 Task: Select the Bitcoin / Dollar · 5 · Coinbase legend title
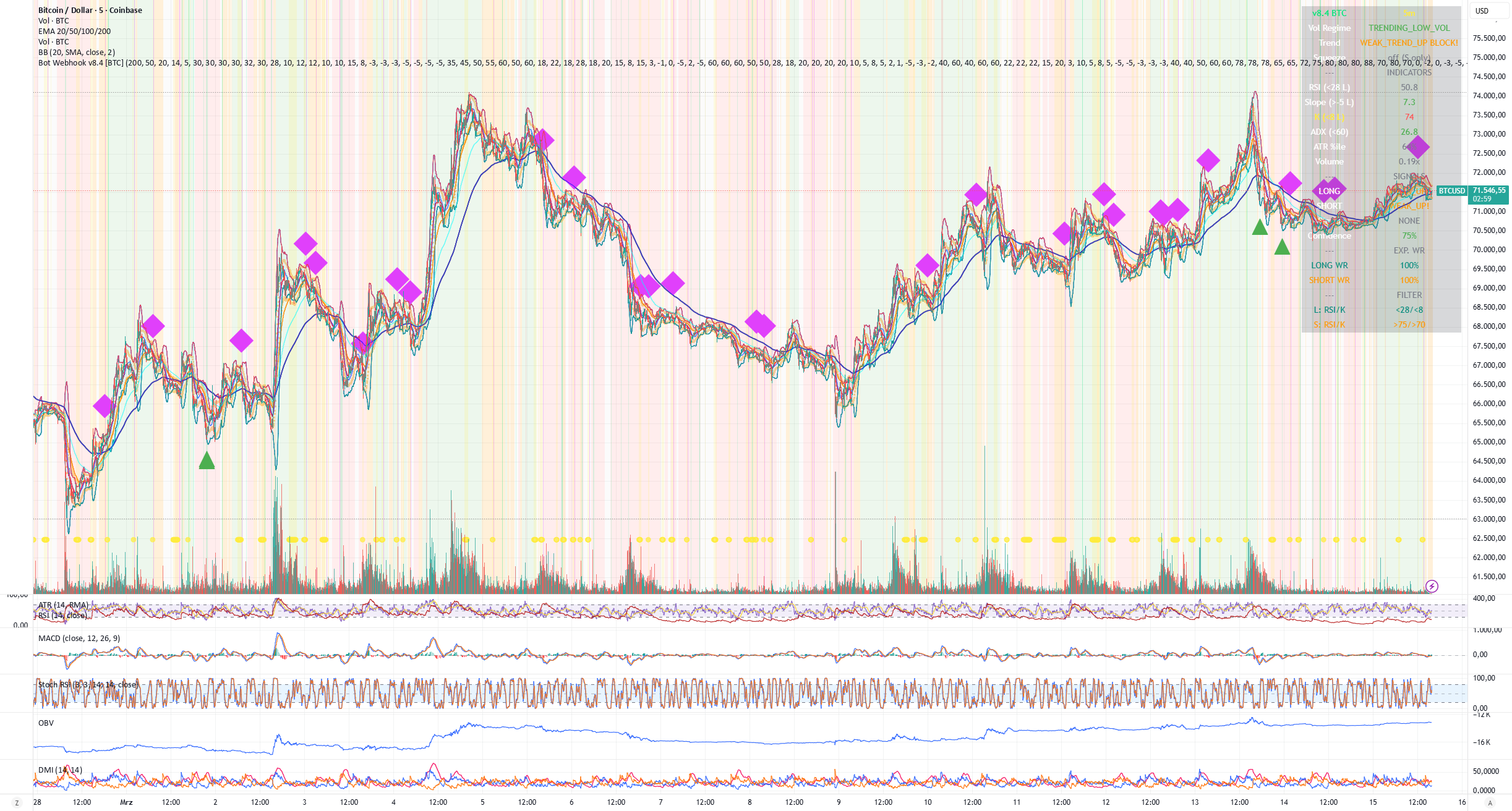(90, 10)
